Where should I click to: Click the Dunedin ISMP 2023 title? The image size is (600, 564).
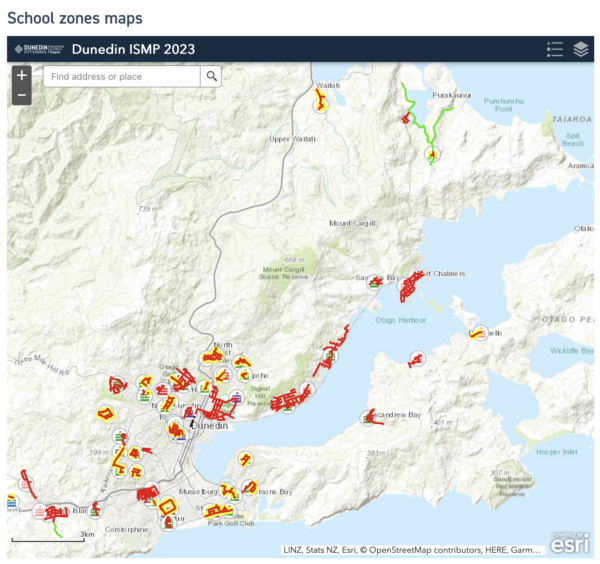coord(133,49)
